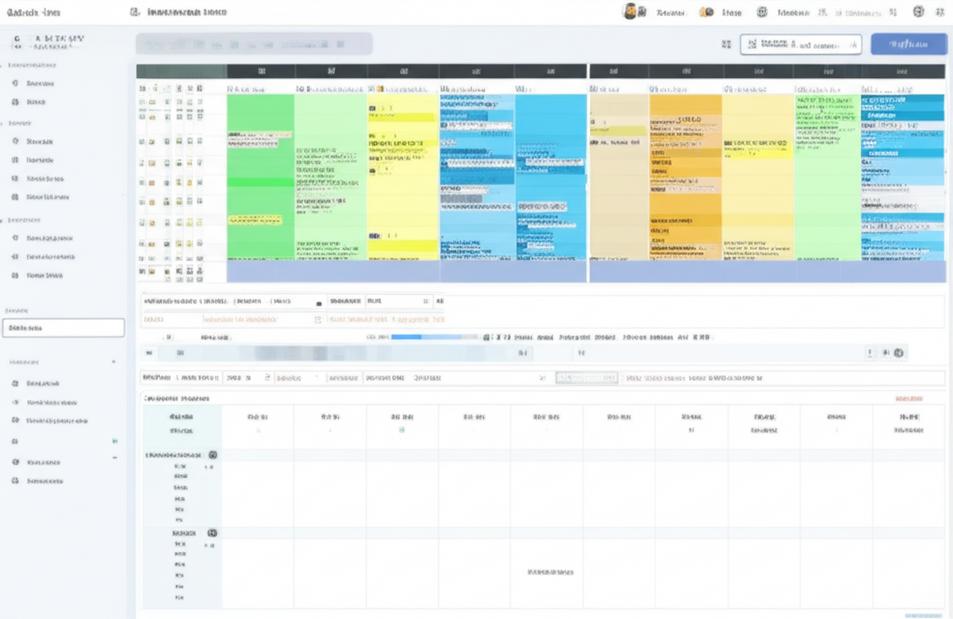Click the round icon beside the first group row in the lower table

(x=212, y=455)
